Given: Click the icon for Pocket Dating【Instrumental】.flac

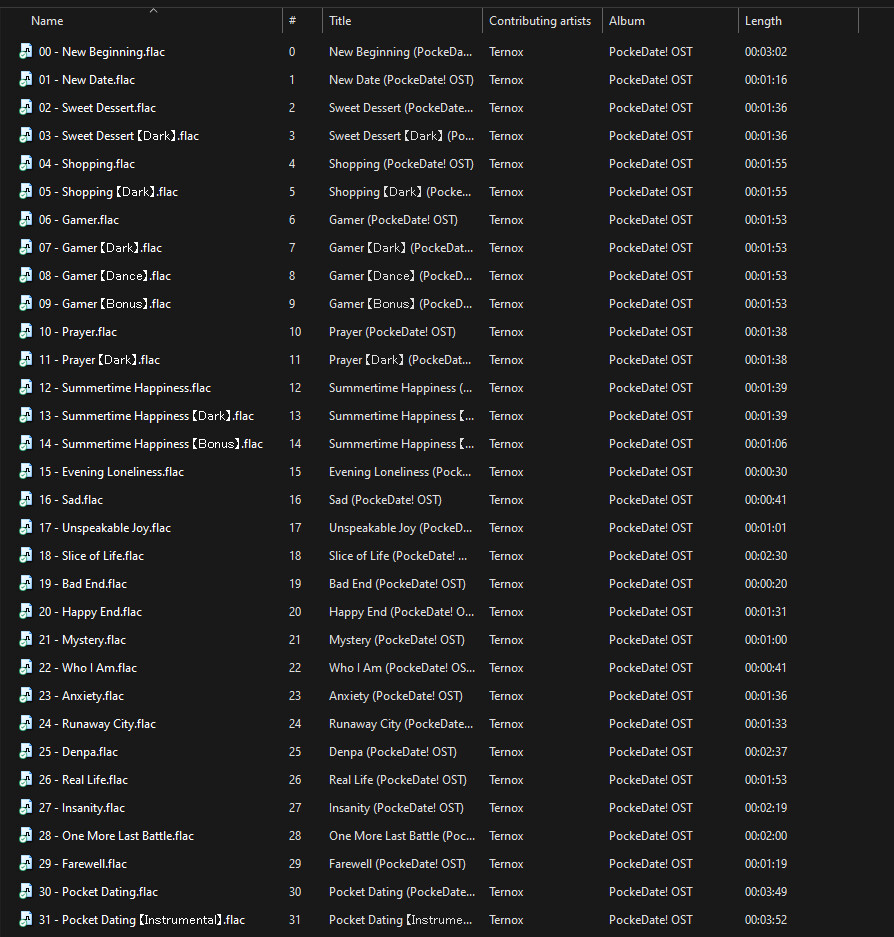Looking at the screenshot, I should tap(26, 920).
